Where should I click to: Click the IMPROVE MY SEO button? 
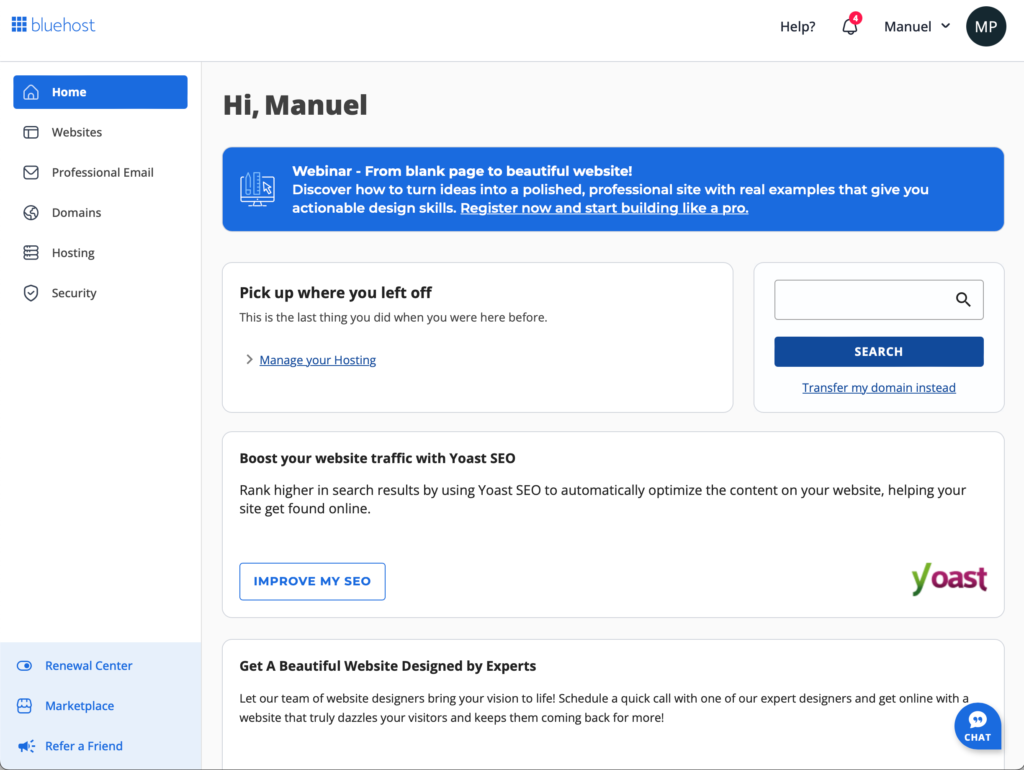[x=312, y=581]
